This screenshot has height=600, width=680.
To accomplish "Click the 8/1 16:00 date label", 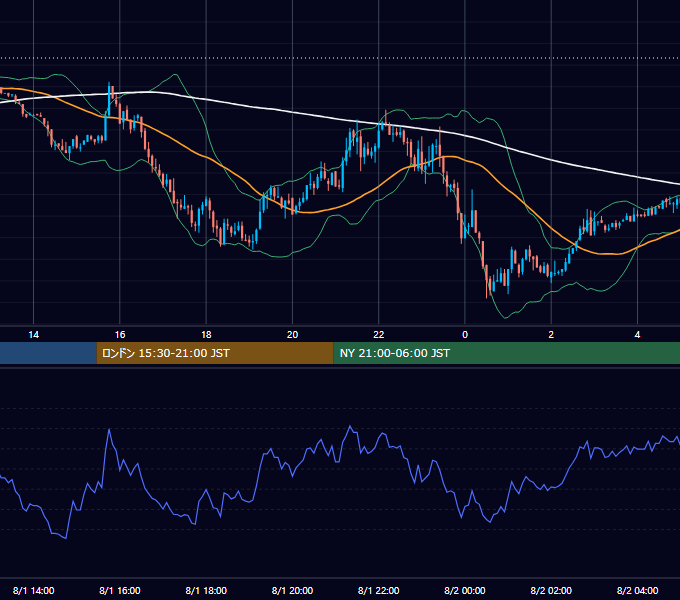I will point(120,590).
